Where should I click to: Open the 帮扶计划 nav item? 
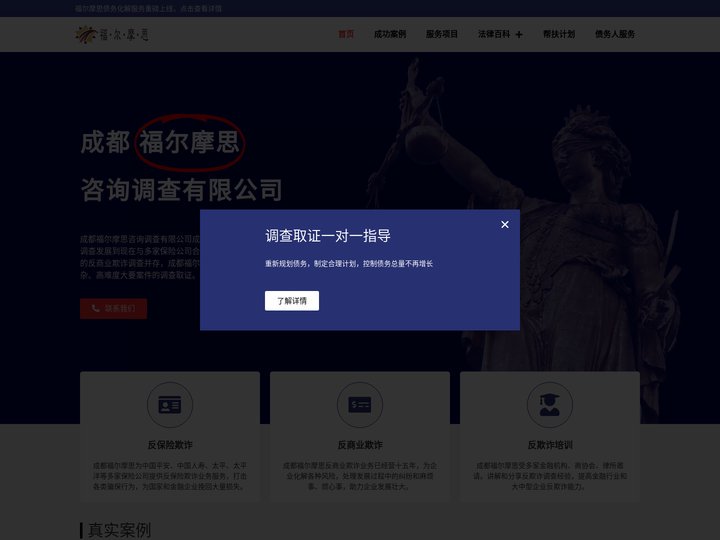(x=559, y=34)
